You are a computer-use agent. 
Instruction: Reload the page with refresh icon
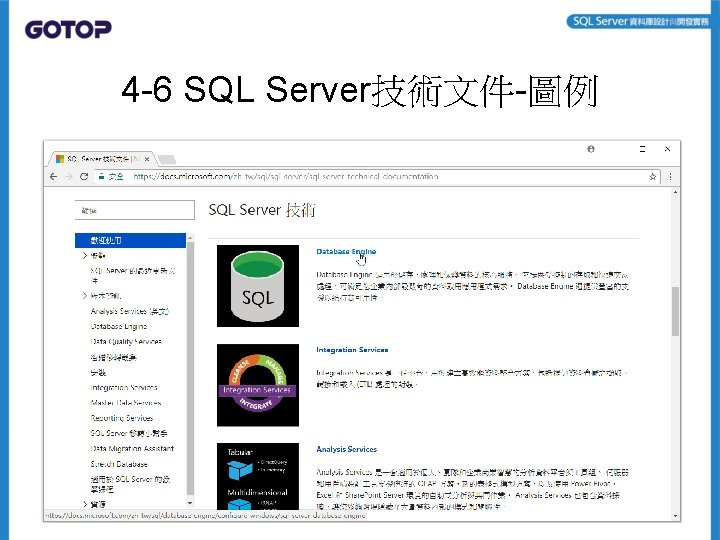click(84, 177)
